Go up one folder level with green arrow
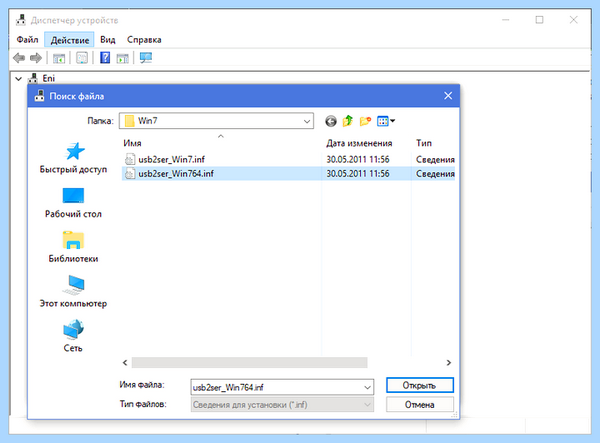 347,121
